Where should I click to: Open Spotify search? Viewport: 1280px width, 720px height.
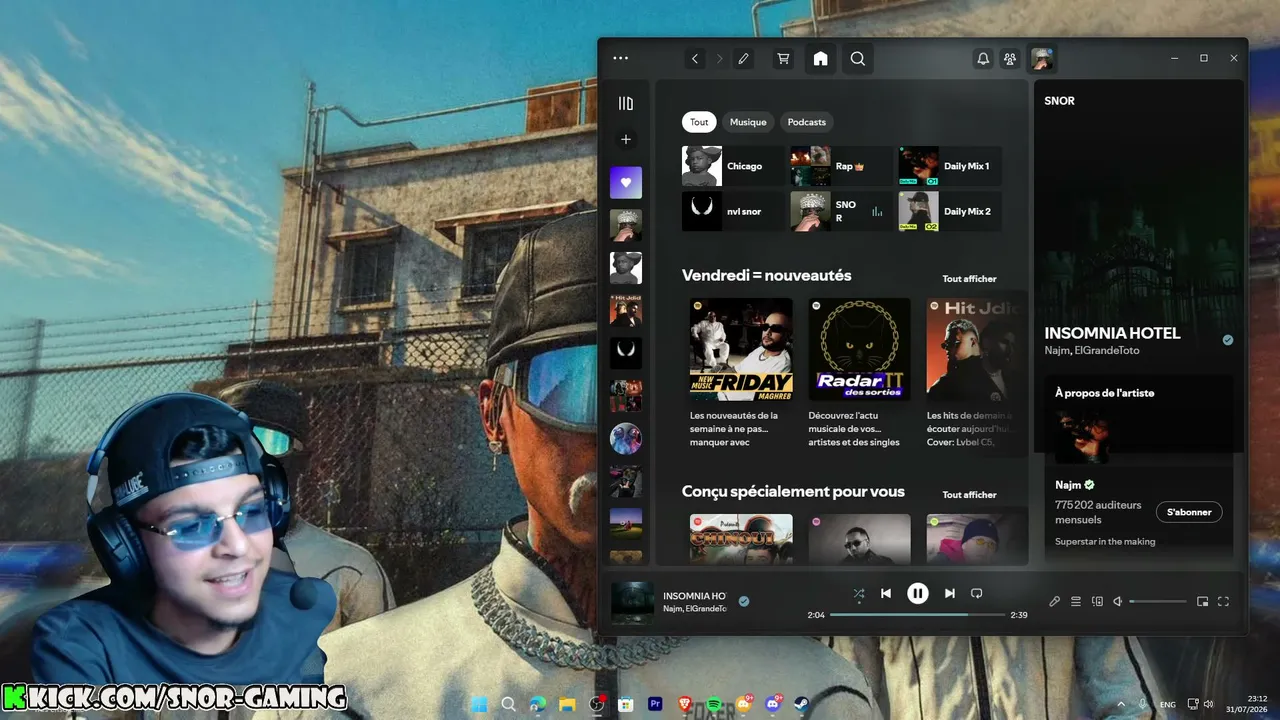coord(858,59)
